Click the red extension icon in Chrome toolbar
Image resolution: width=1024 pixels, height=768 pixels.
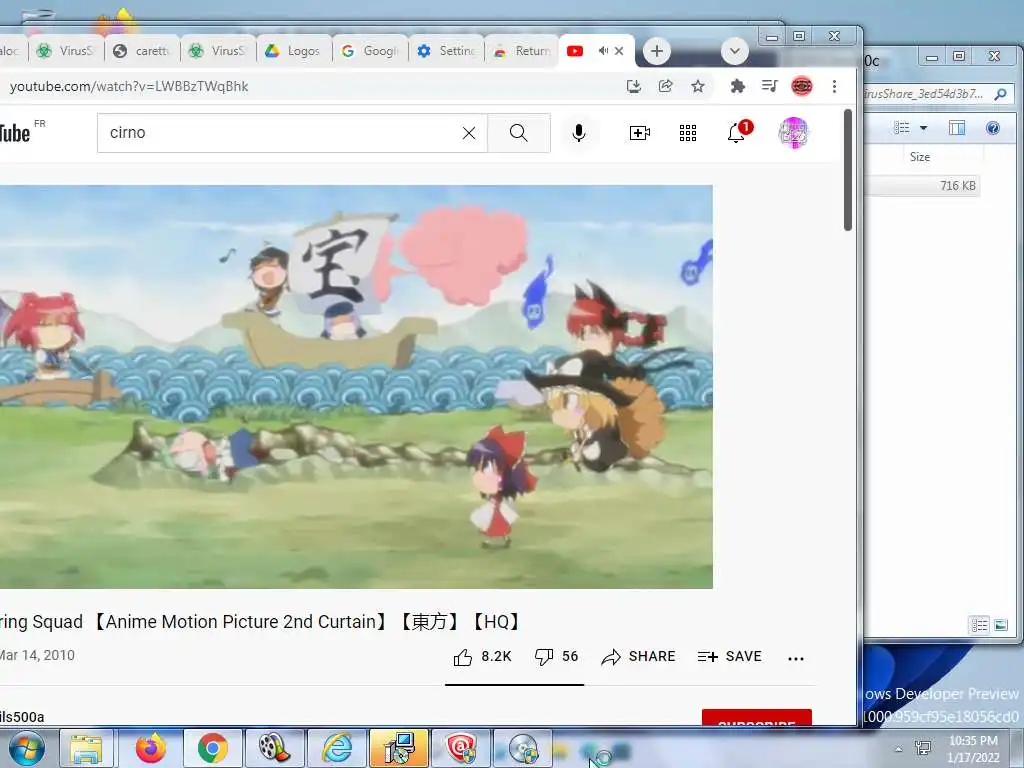click(802, 86)
